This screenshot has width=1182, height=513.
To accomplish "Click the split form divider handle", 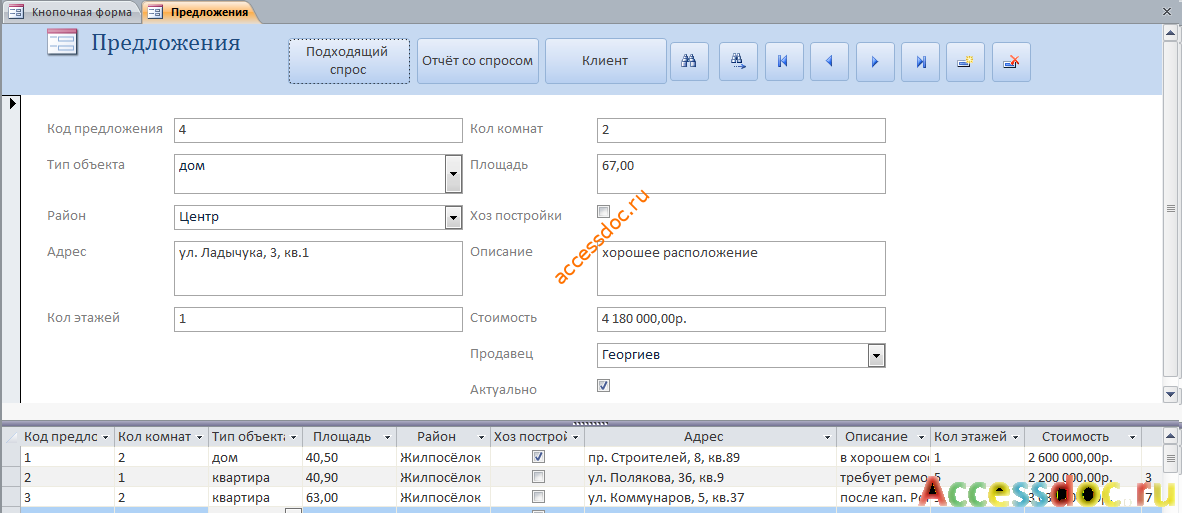I will point(591,423).
